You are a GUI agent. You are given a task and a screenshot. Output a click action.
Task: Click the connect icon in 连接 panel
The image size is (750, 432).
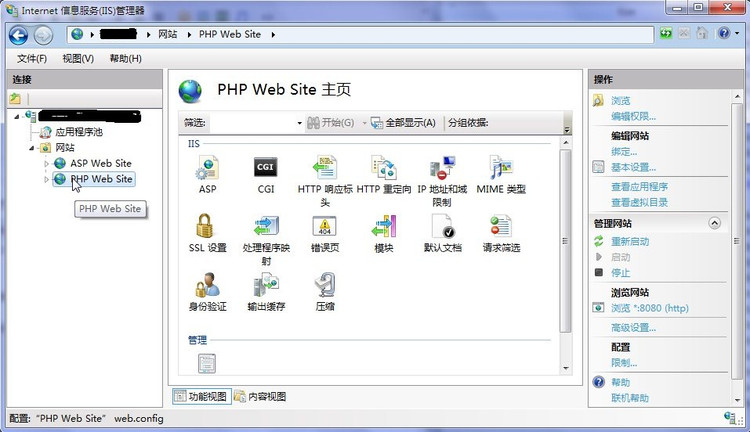coord(15,99)
